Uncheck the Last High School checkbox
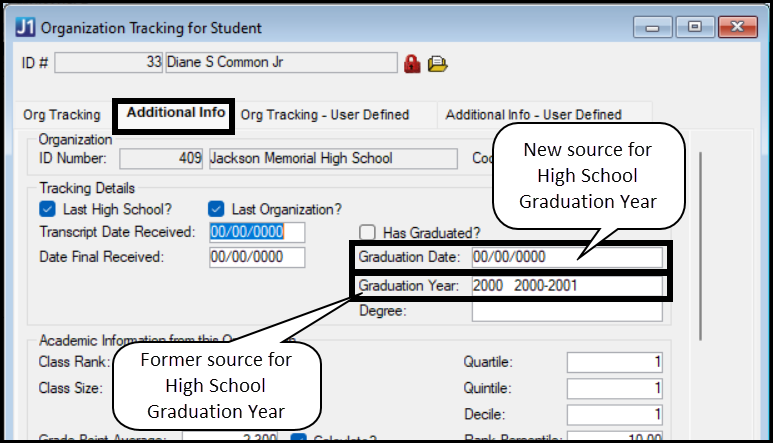Image resolution: width=773 pixels, height=443 pixels. click(x=47, y=209)
